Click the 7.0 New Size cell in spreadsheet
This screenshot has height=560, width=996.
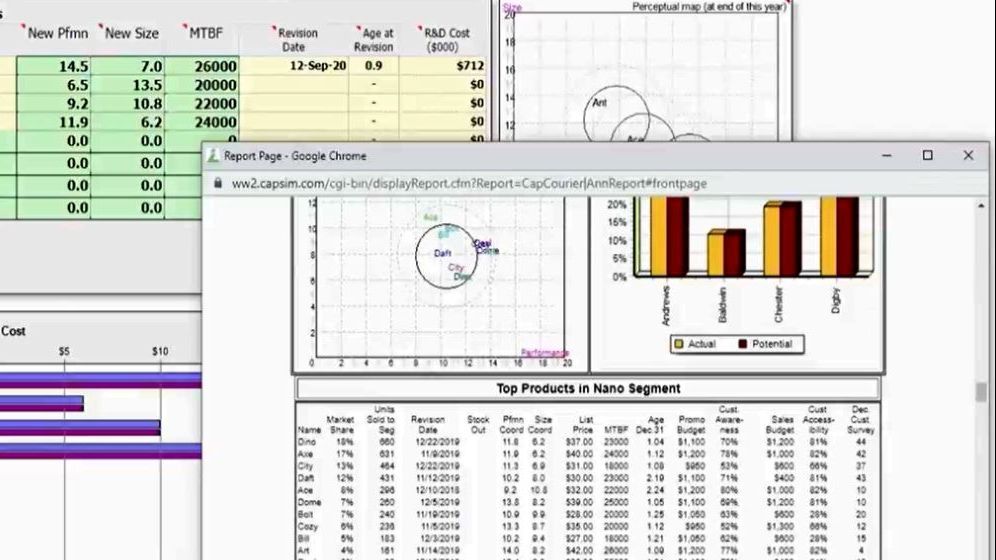pyautogui.click(x=128, y=66)
